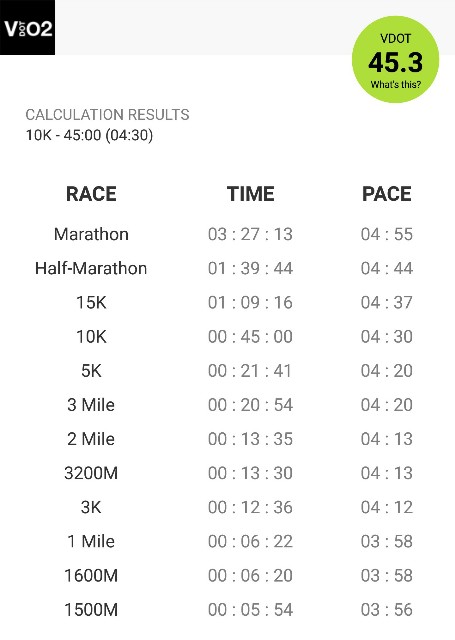Click the Marathon race row
Screen dimensions: 455x640
coord(227,234)
